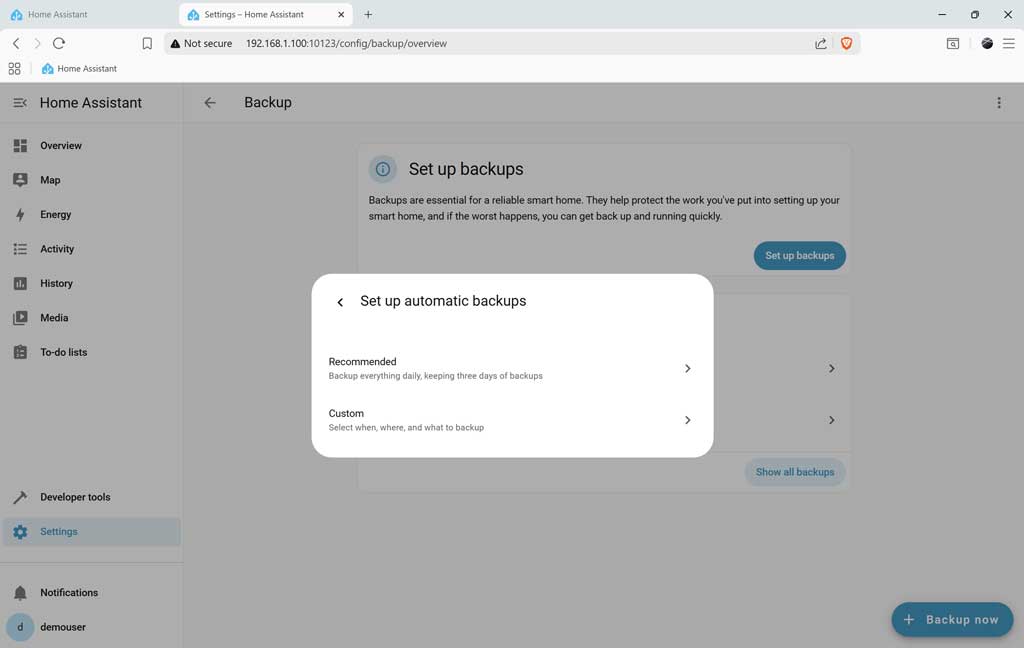This screenshot has height=648, width=1024.
Task: Choose the Custom backup option chevron
Action: [x=688, y=420]
